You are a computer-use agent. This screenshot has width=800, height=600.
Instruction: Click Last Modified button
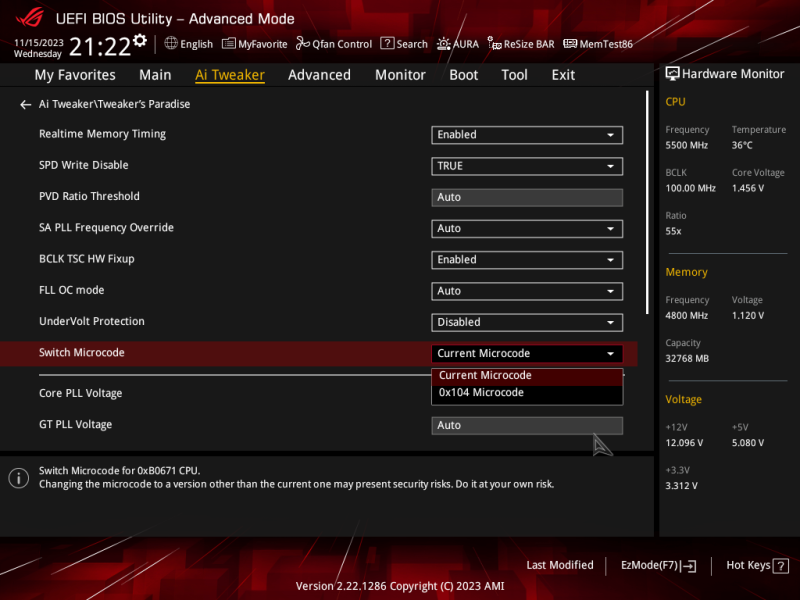(x=560, y=565)
